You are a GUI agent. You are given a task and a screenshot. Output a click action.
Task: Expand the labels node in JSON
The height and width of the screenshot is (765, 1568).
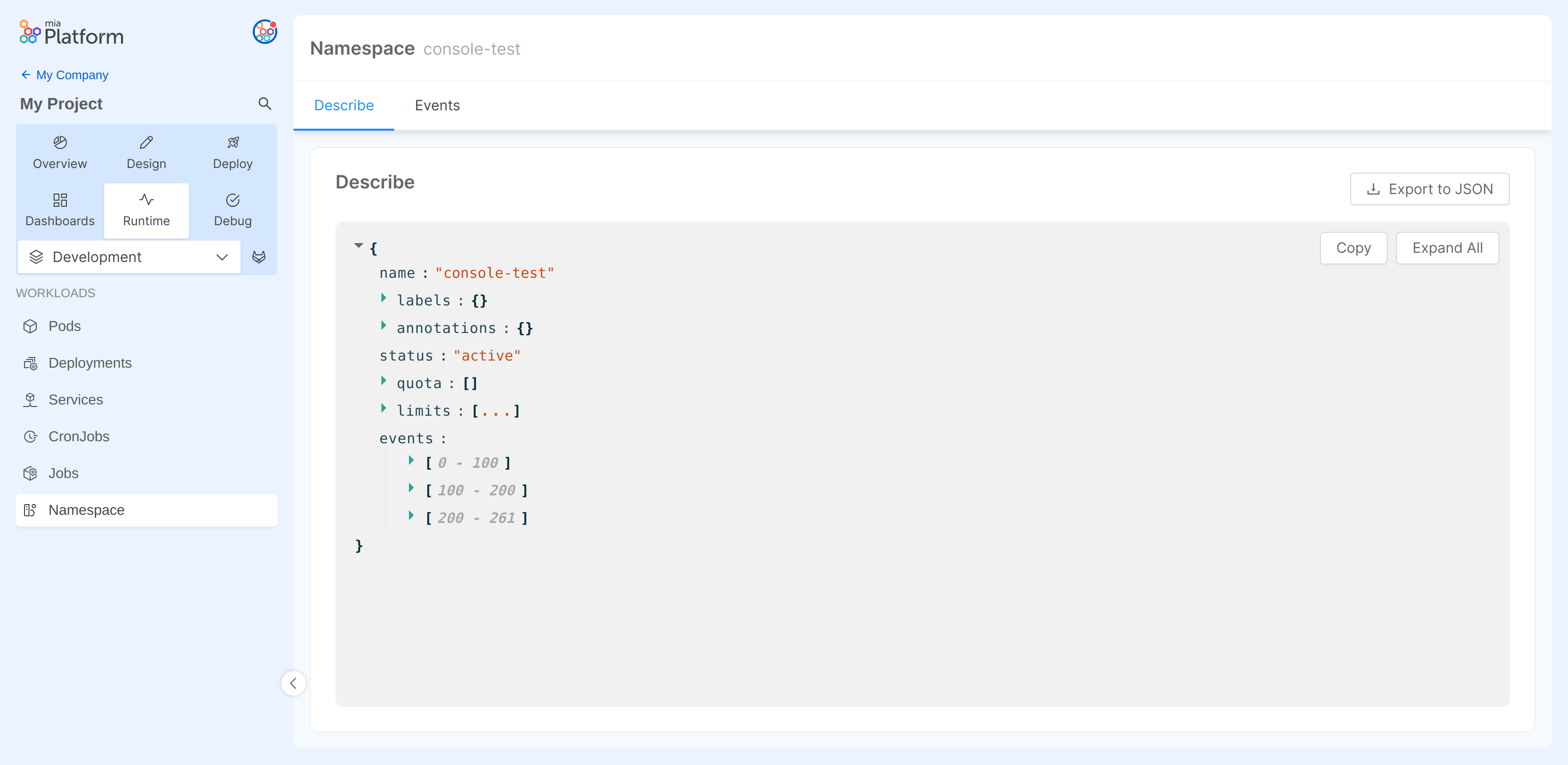(x=383, y=298)
